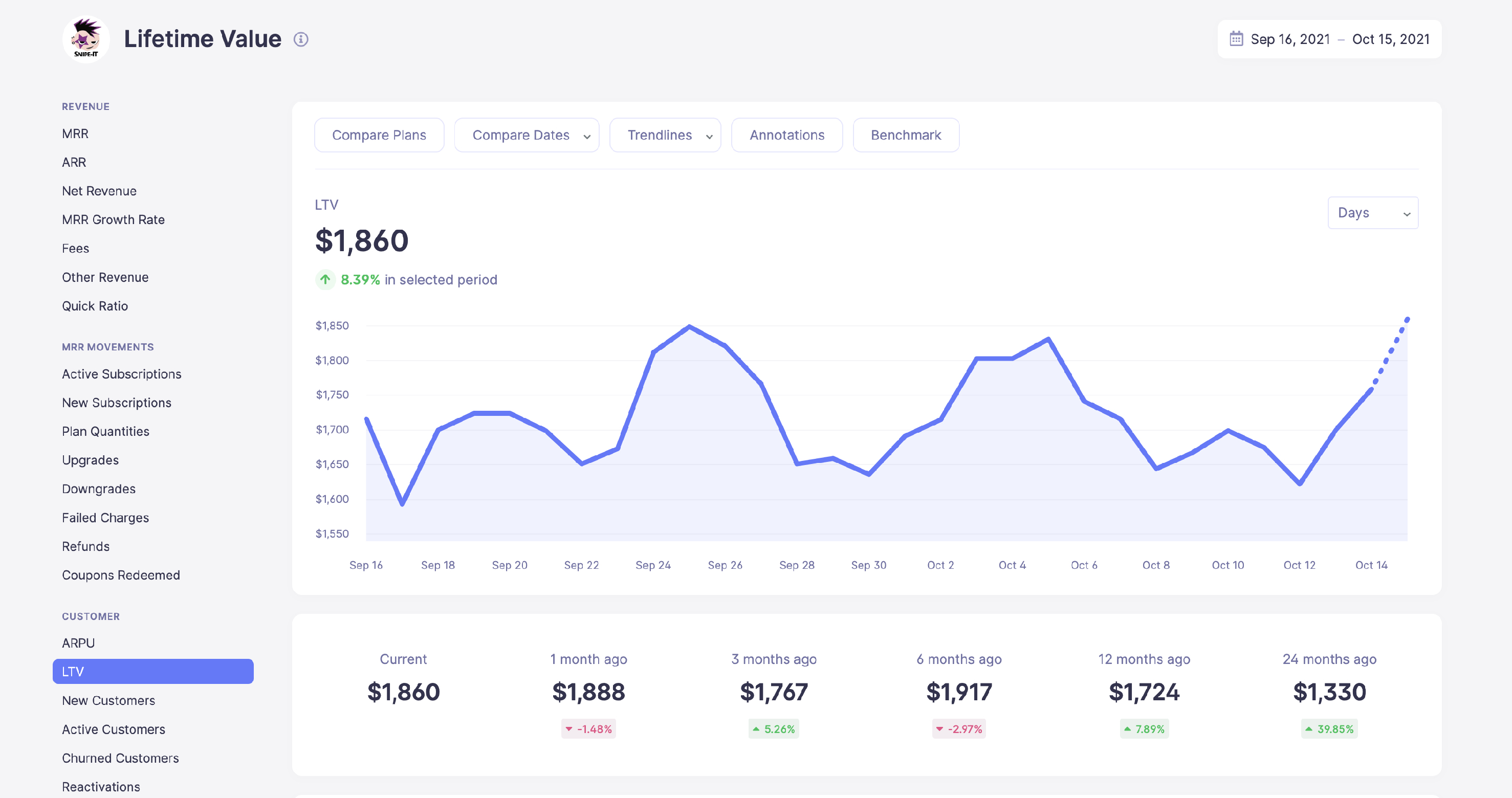Open the Days granularity dropdown
1512x798 pixels.
[x=1373, y=212]
